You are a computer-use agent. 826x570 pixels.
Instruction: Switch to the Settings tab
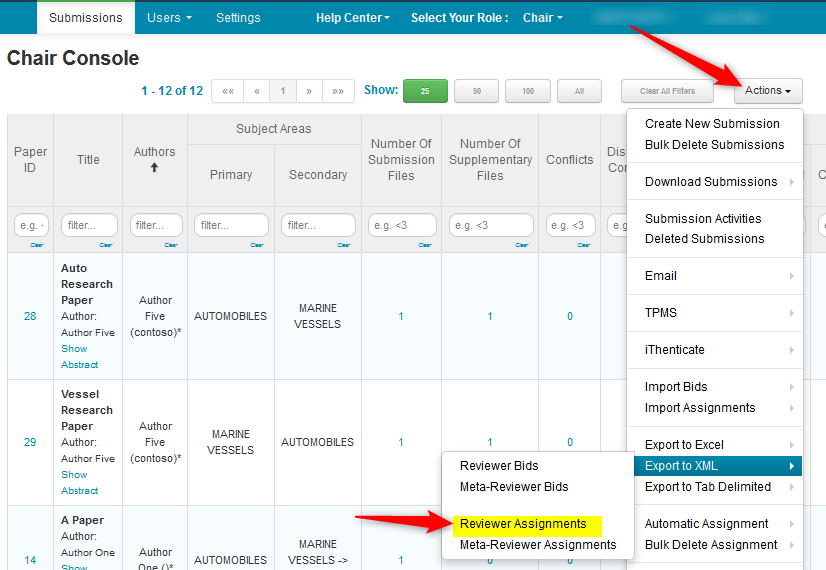[238, 18]
